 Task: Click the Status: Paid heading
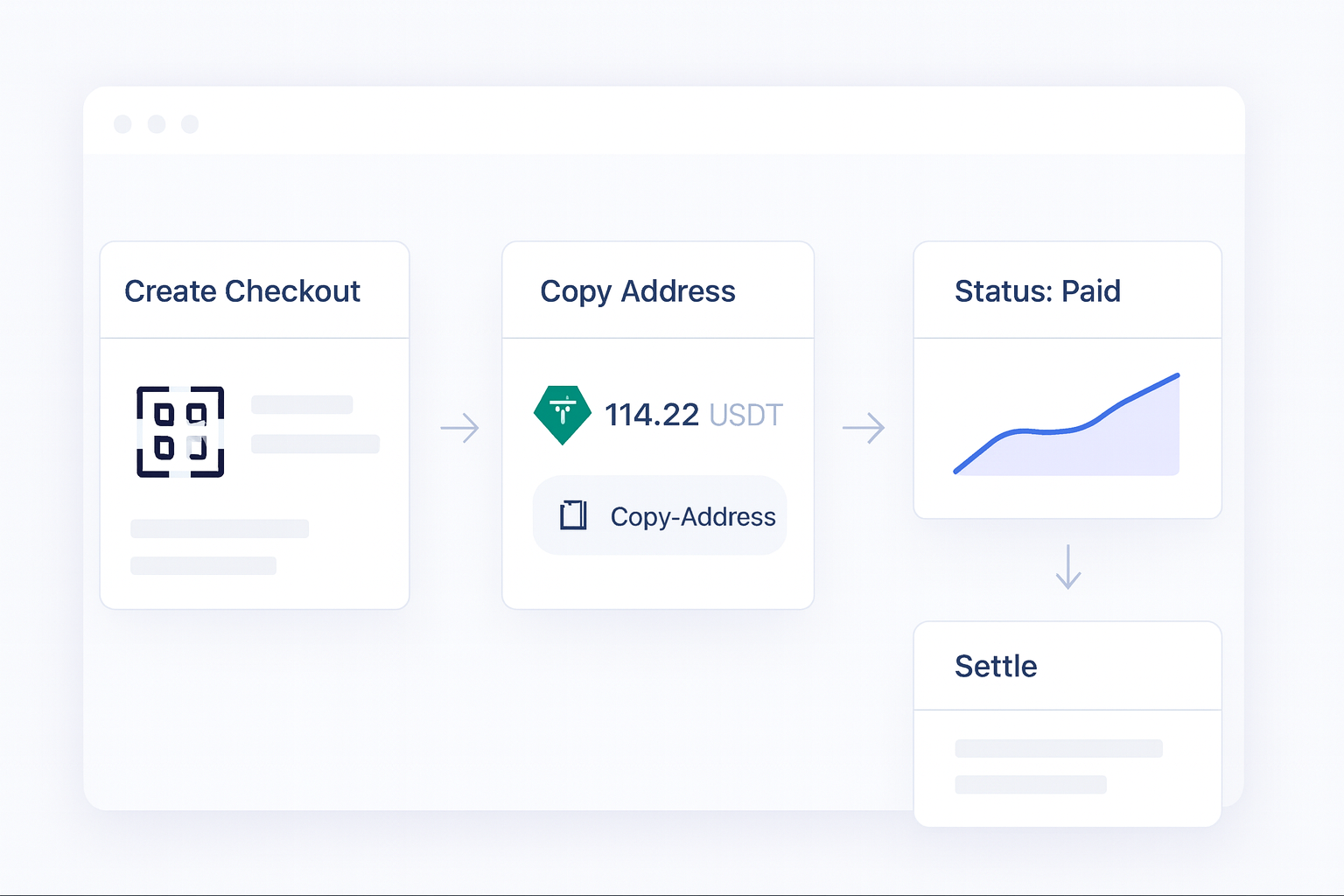[1038, 291]
